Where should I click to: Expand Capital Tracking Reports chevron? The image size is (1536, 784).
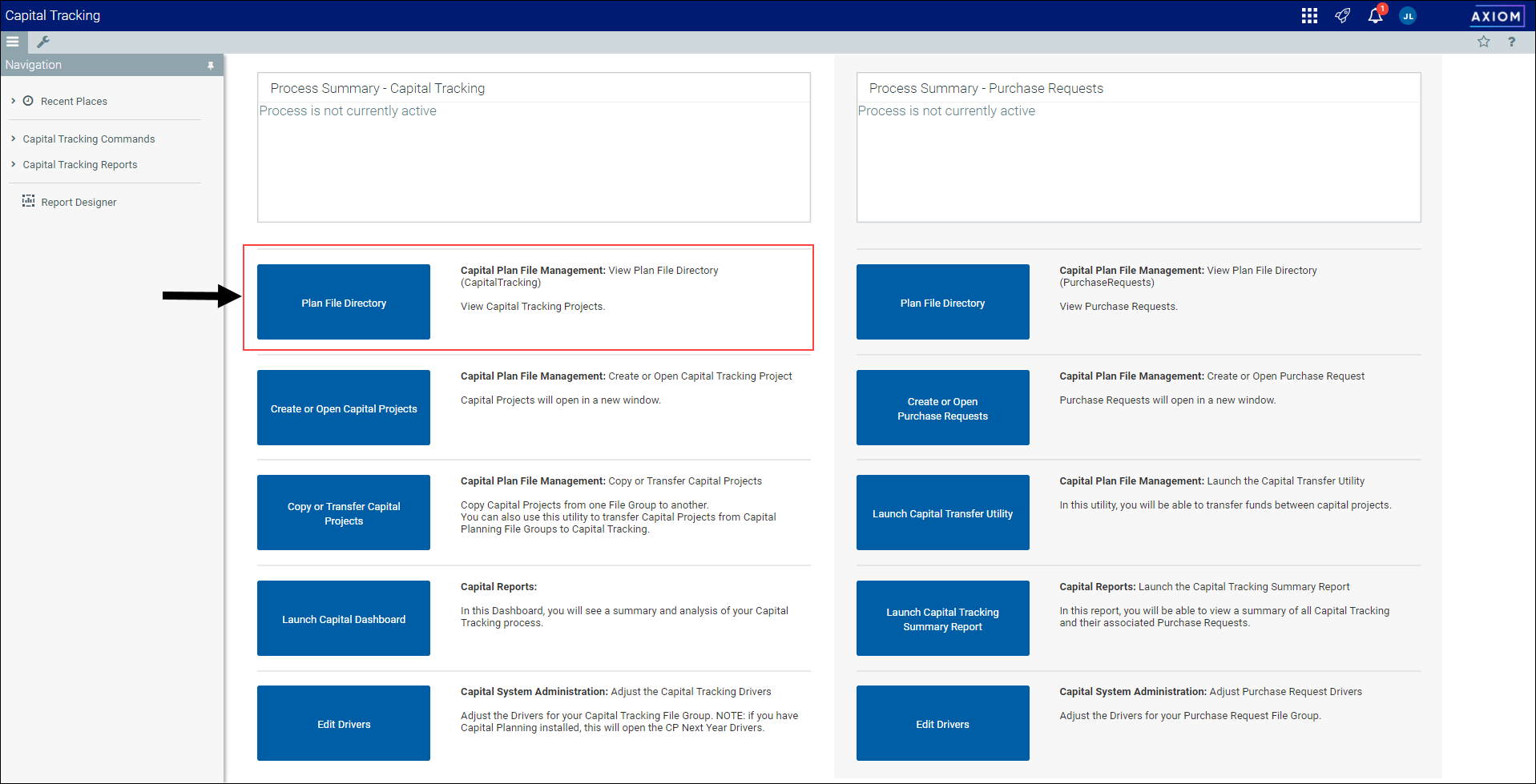[x=14, y=164]
